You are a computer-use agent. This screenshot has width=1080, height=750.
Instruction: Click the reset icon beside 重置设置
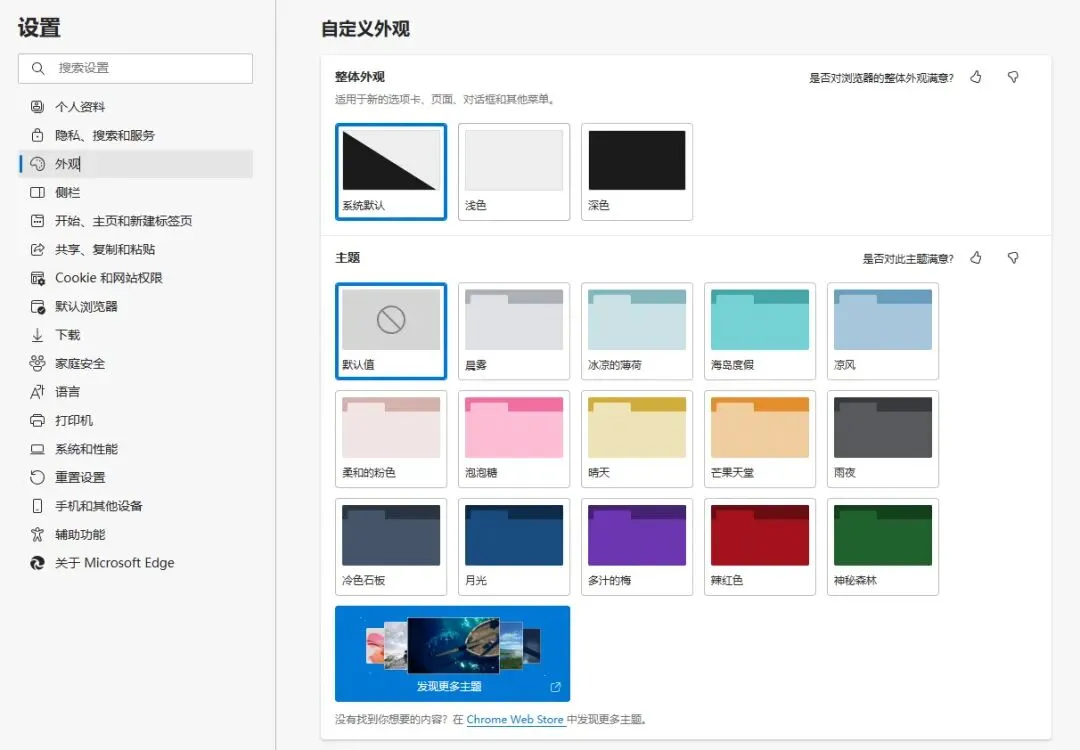(37, 477)
